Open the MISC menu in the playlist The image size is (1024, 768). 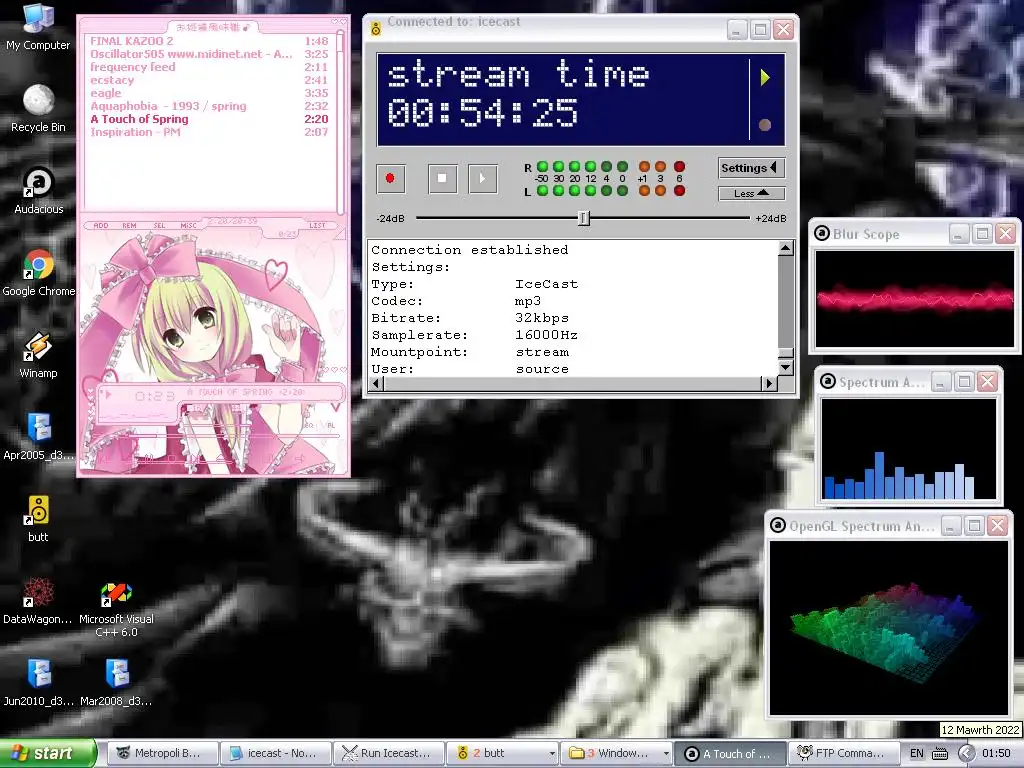tap(188, 225)
